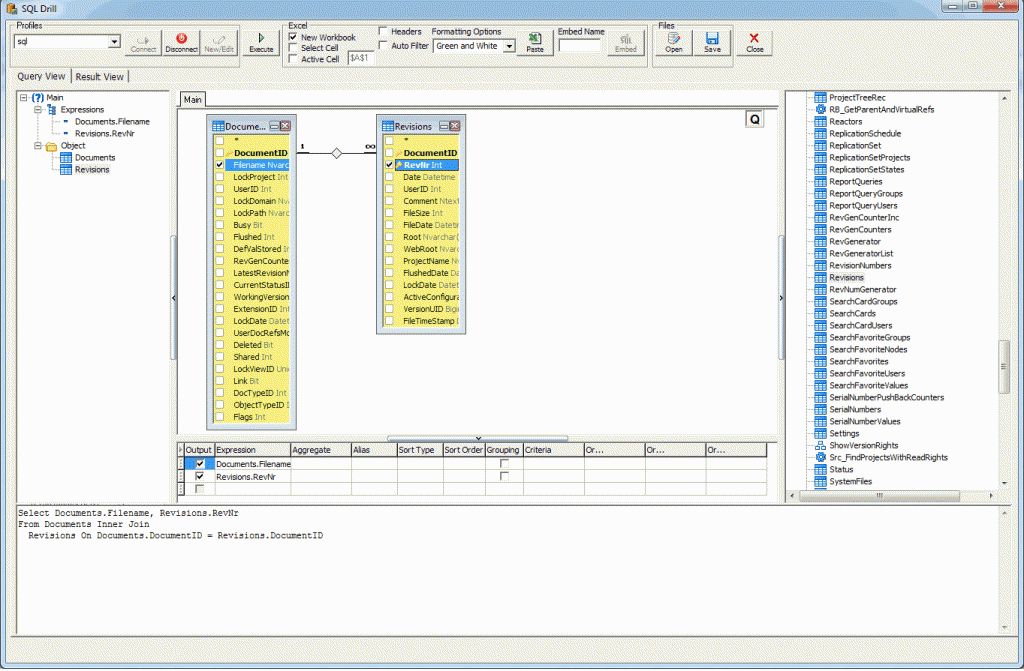
Task: Select the Disconnect icon
Action: pyautogui.click(x=181, y=40)
